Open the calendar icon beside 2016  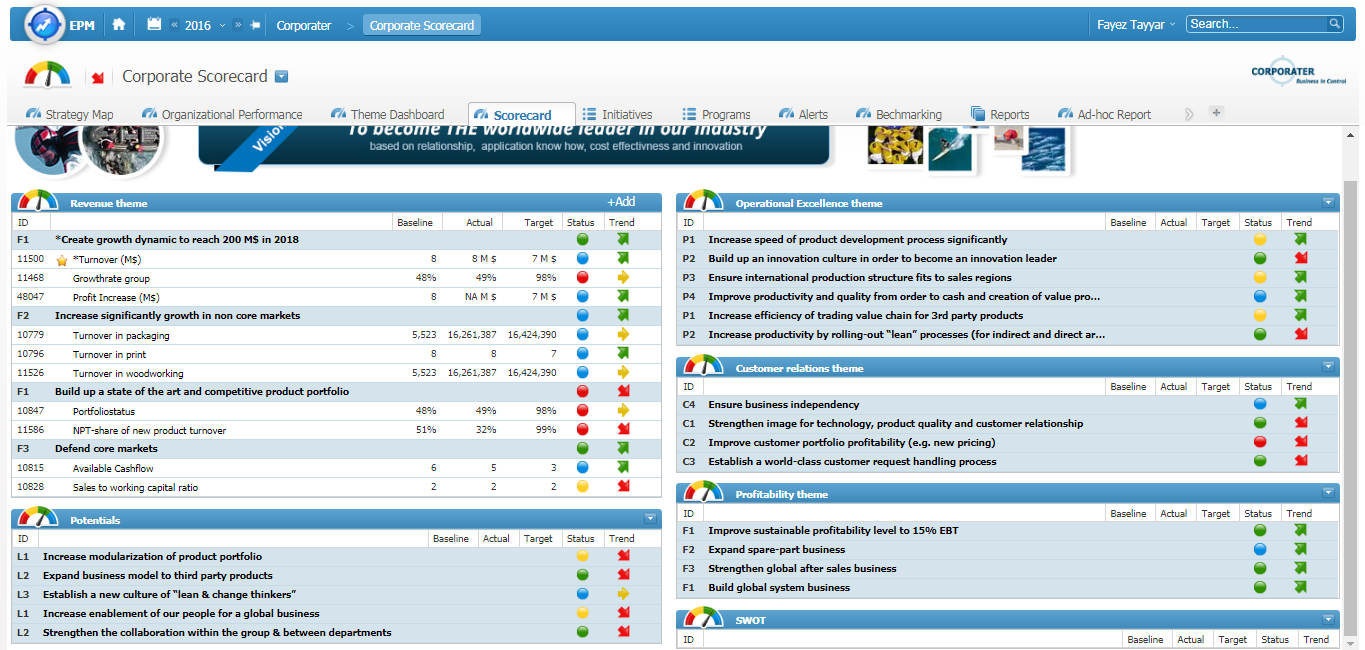154,24
